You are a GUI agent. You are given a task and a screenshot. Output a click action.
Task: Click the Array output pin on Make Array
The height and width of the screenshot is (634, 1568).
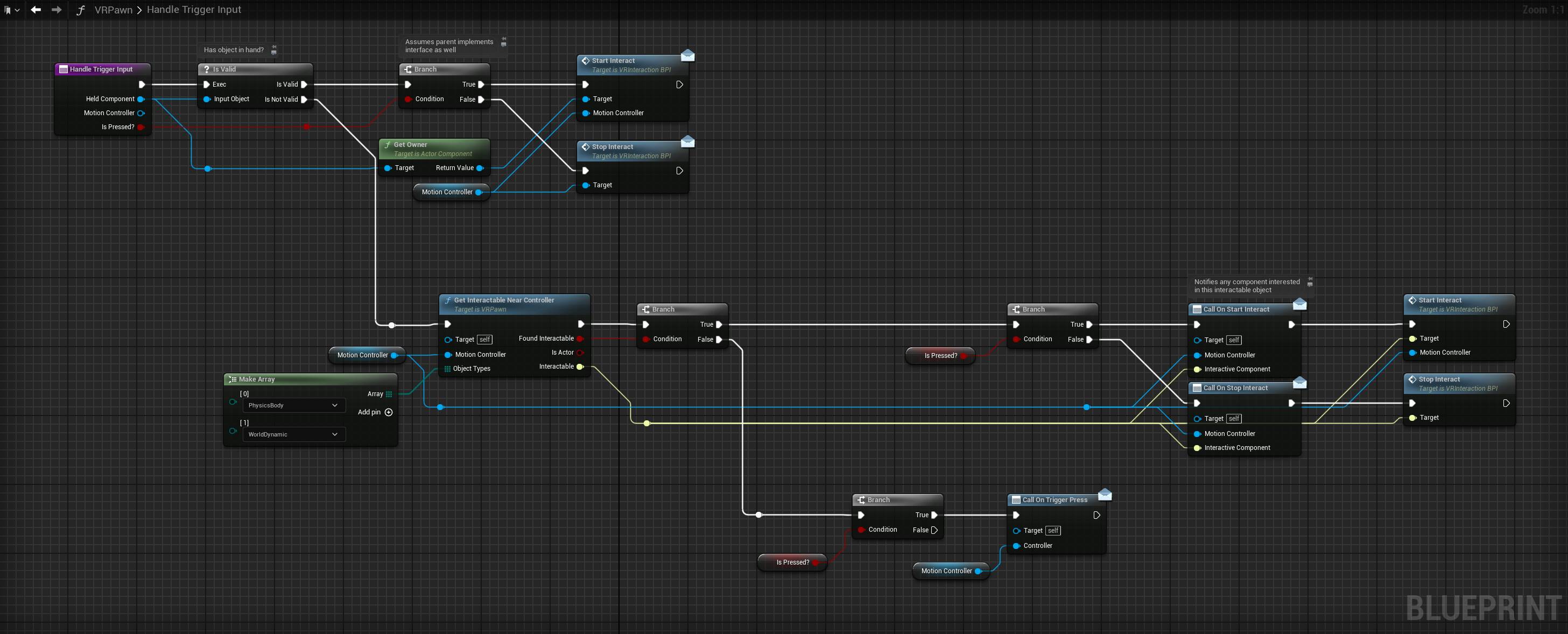tap(389, 395)
